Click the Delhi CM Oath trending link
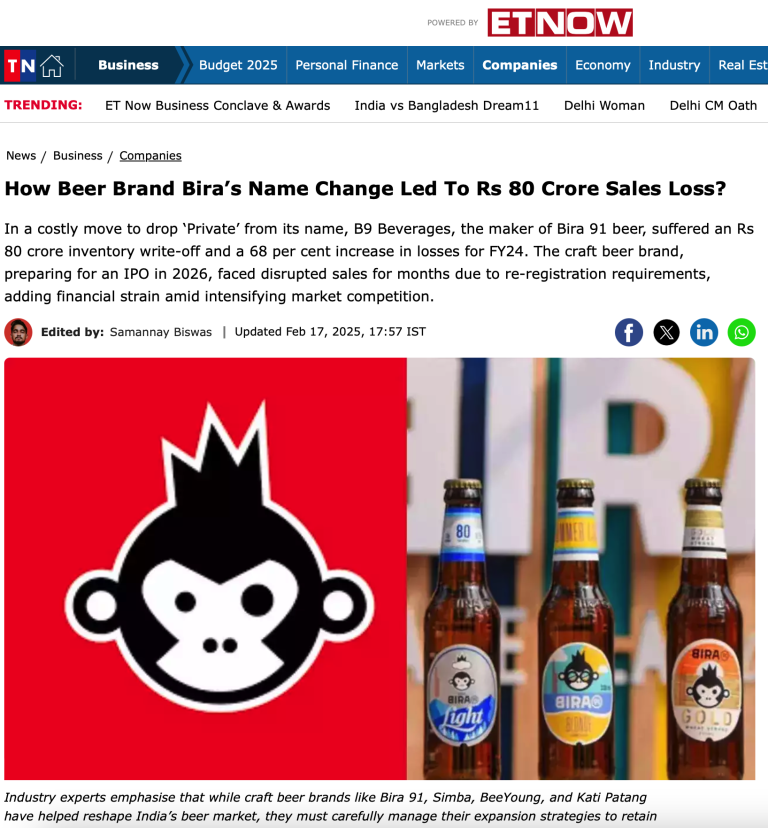This screenshot has height=828, width=768. (713, 106)
